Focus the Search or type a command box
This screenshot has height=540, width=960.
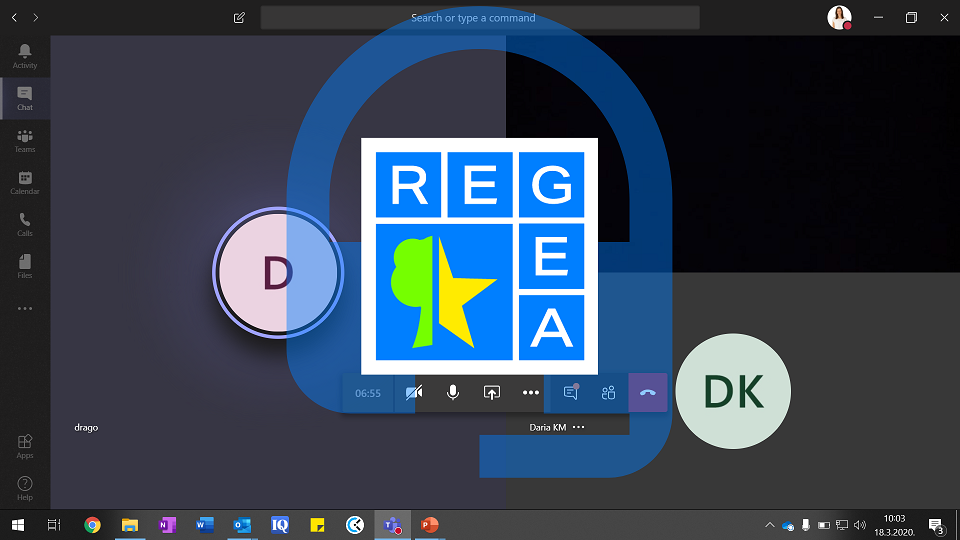coord(480,18)
